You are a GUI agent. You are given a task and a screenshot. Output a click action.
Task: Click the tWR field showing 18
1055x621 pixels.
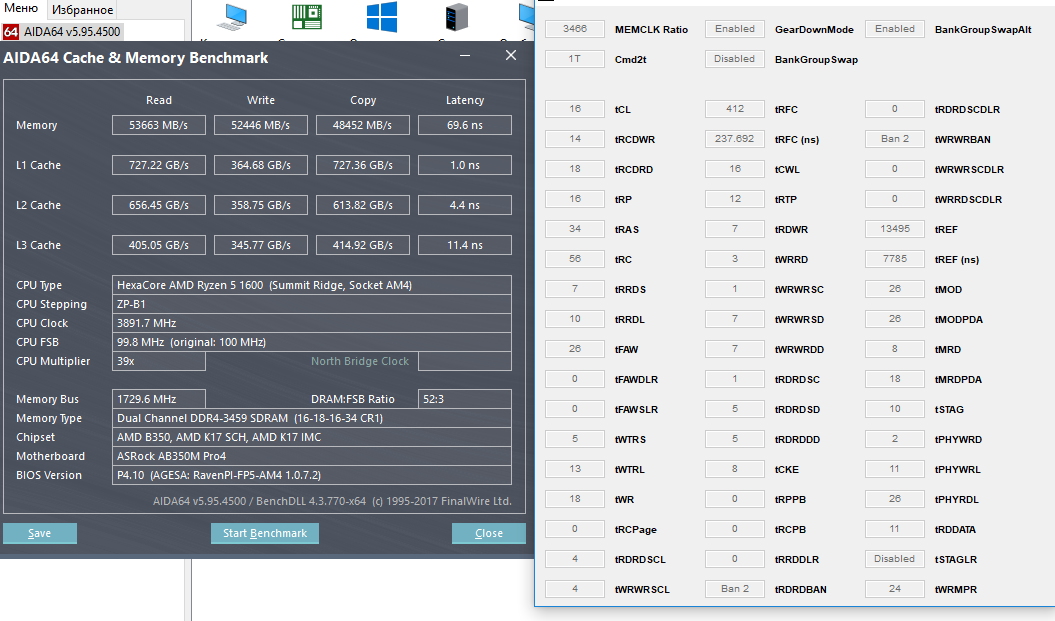point(575,499)
